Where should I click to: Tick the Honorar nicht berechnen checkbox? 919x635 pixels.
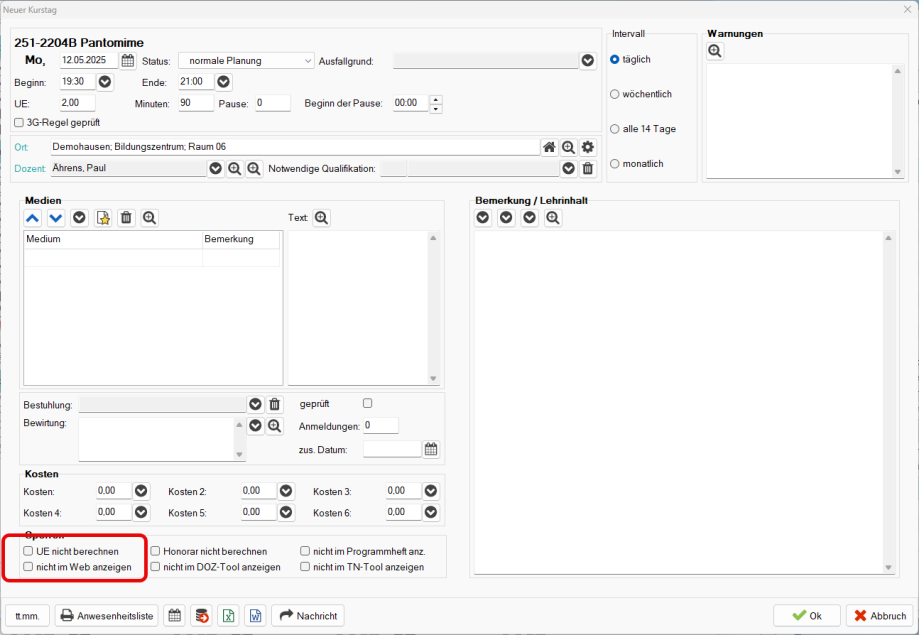[155, 551]
